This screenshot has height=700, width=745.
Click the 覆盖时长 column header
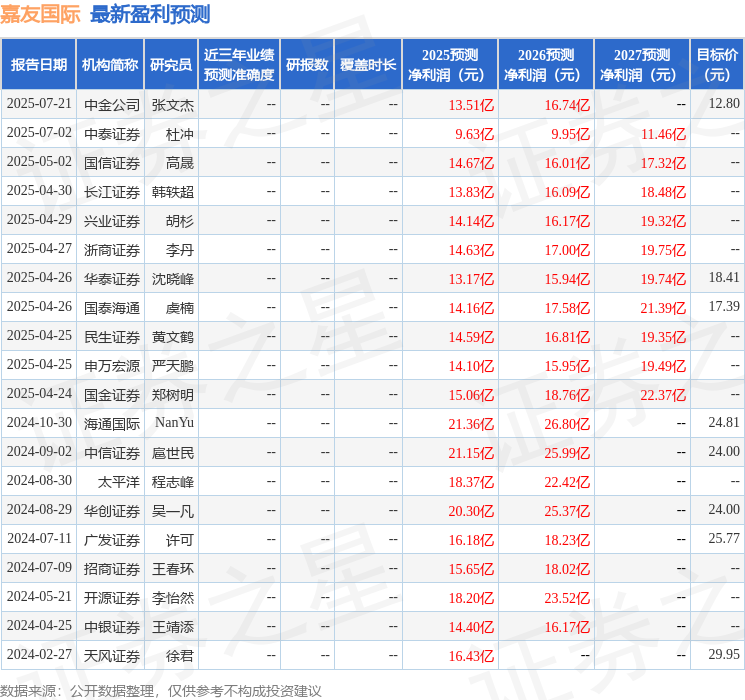click(368, 65)
